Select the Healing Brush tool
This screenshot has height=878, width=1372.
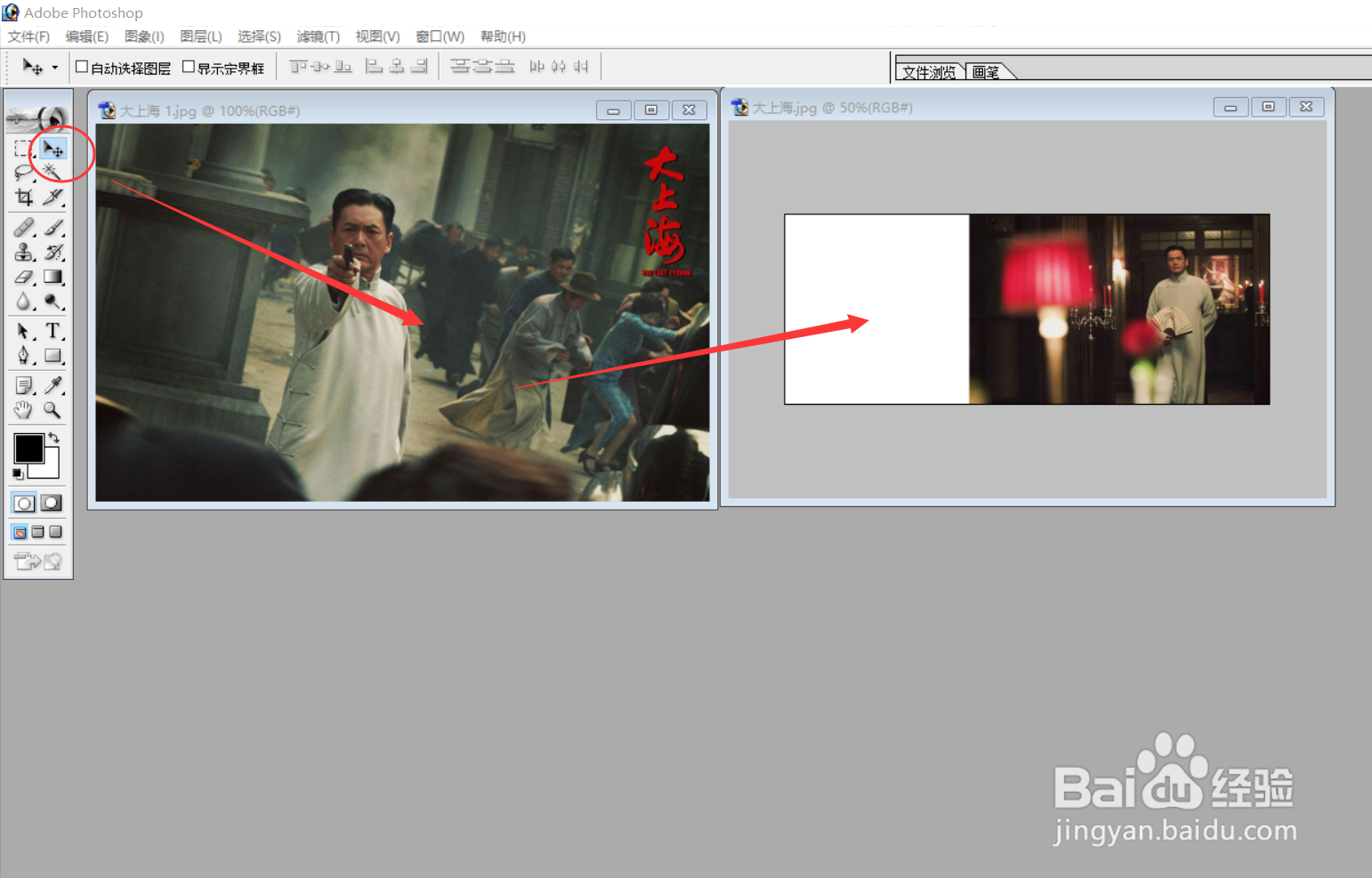click(24, 228)
